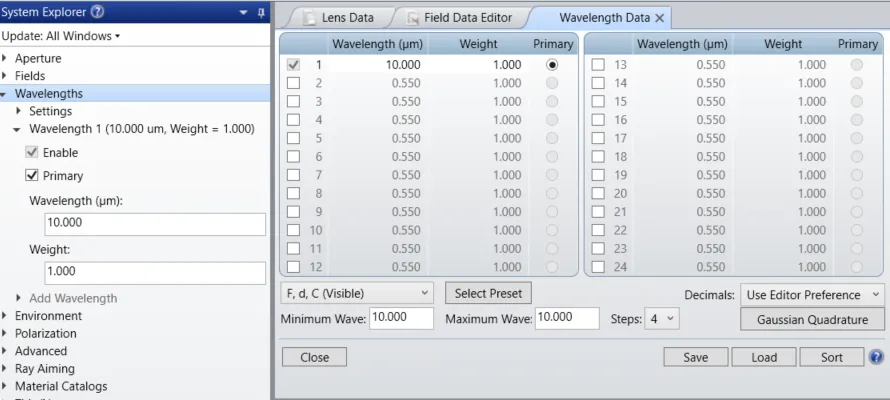The height and width of the screenshot is (400, 890).
Task: Click the blue help icon beside Sort
Action: [876, 357]
